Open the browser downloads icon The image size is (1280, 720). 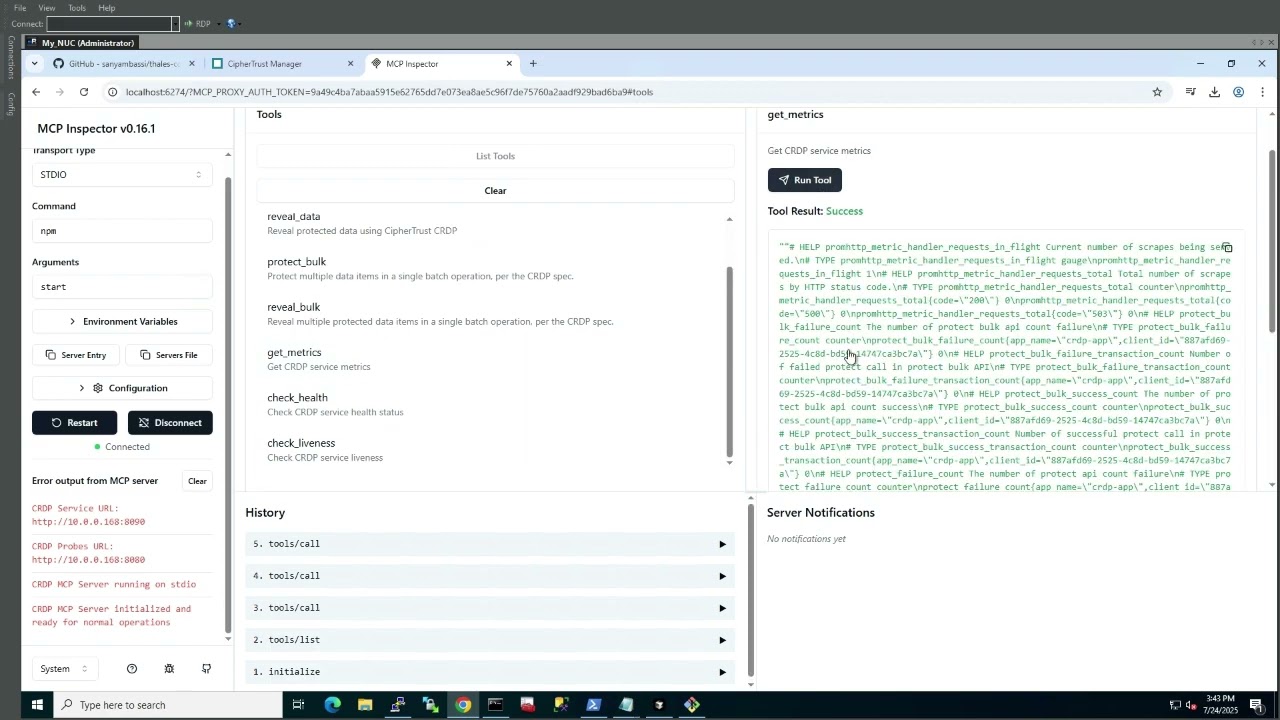1214,92
